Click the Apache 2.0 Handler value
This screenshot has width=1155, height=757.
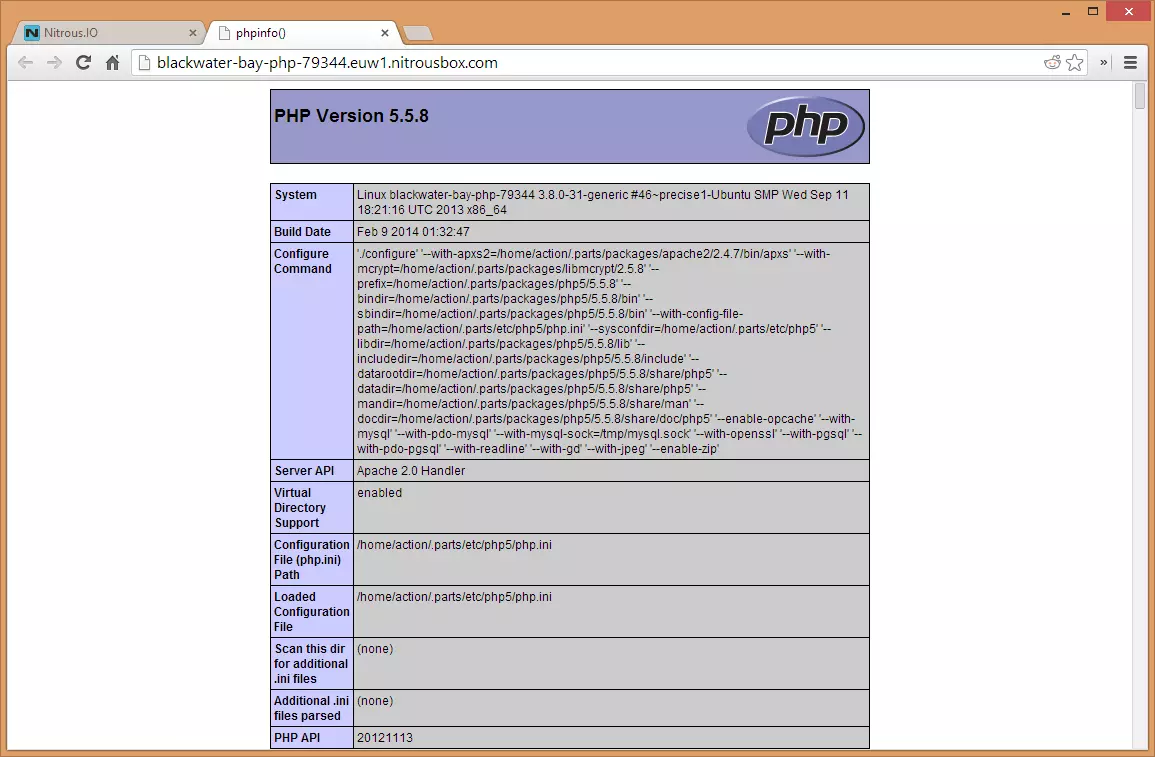(x=411, y=471)
